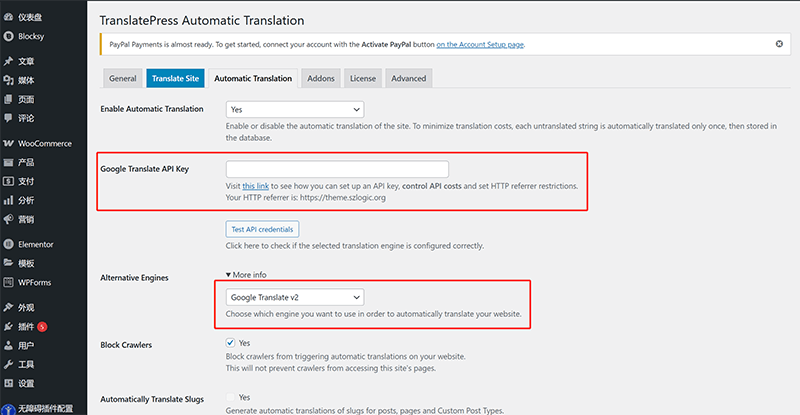Click the Elementor logo icon
Image resolution: width=800 pixels, height=415 pixels.
coord(8,244)
